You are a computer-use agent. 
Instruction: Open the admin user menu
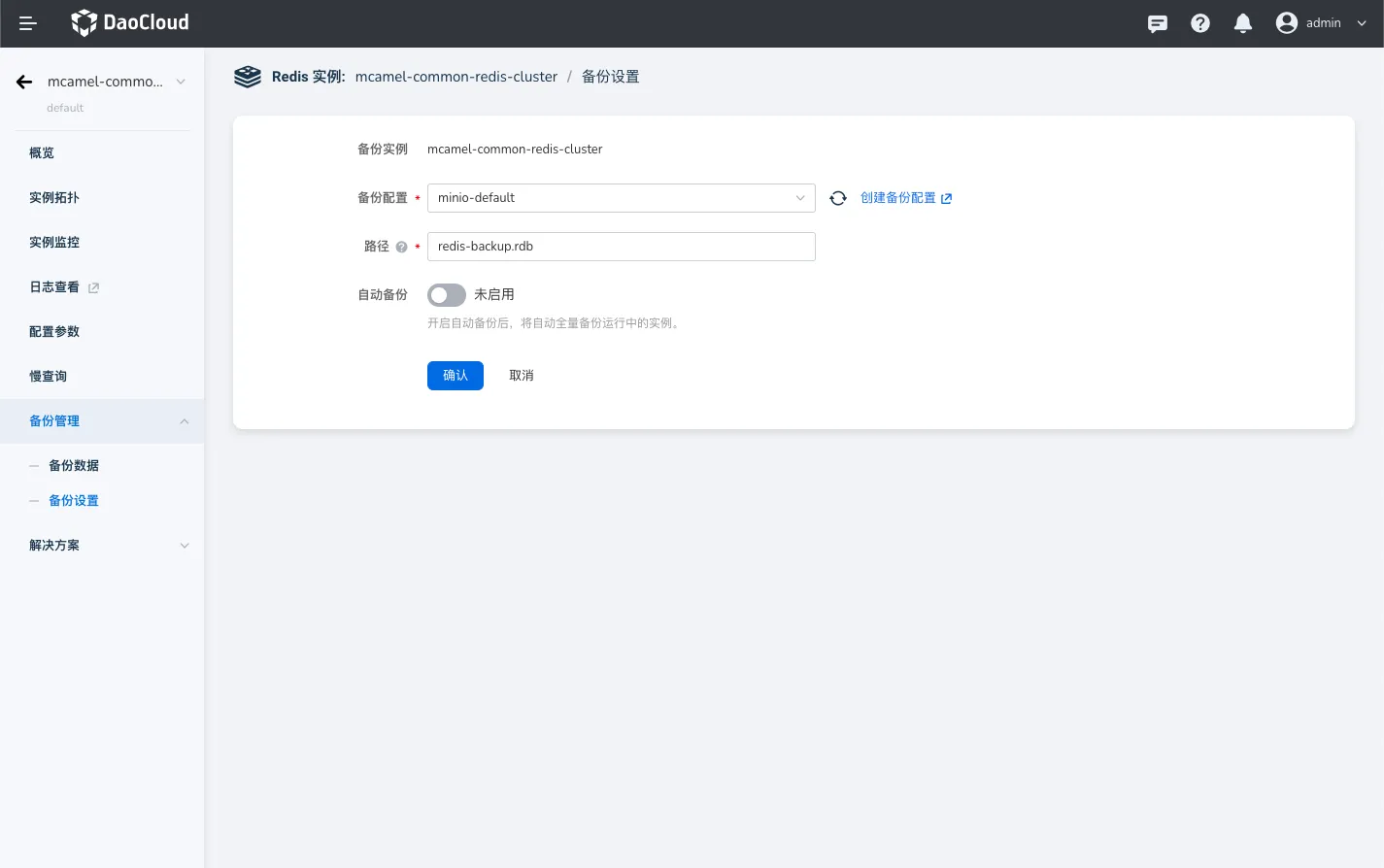1322,23
